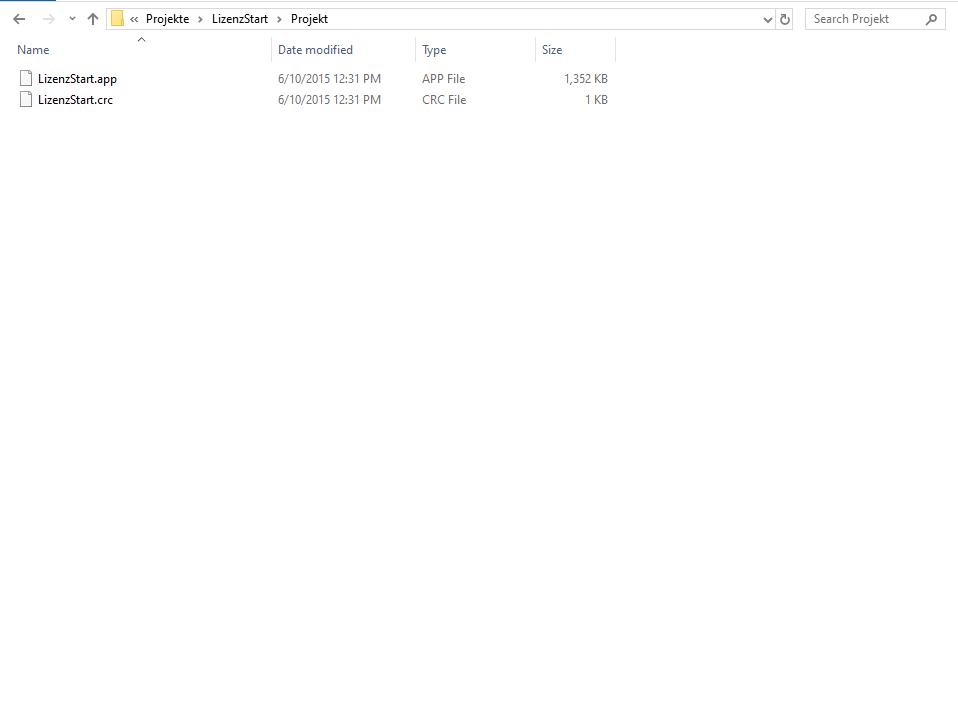Image resolution: width=958 pixels, height=716 pixels.
Task: Sort by Name column header
Action: click(x=33, y=50)
